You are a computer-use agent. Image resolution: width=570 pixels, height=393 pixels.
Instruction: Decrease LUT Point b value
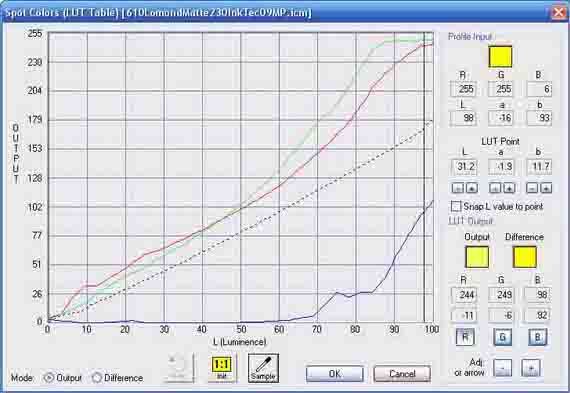[x=532, y=188]
